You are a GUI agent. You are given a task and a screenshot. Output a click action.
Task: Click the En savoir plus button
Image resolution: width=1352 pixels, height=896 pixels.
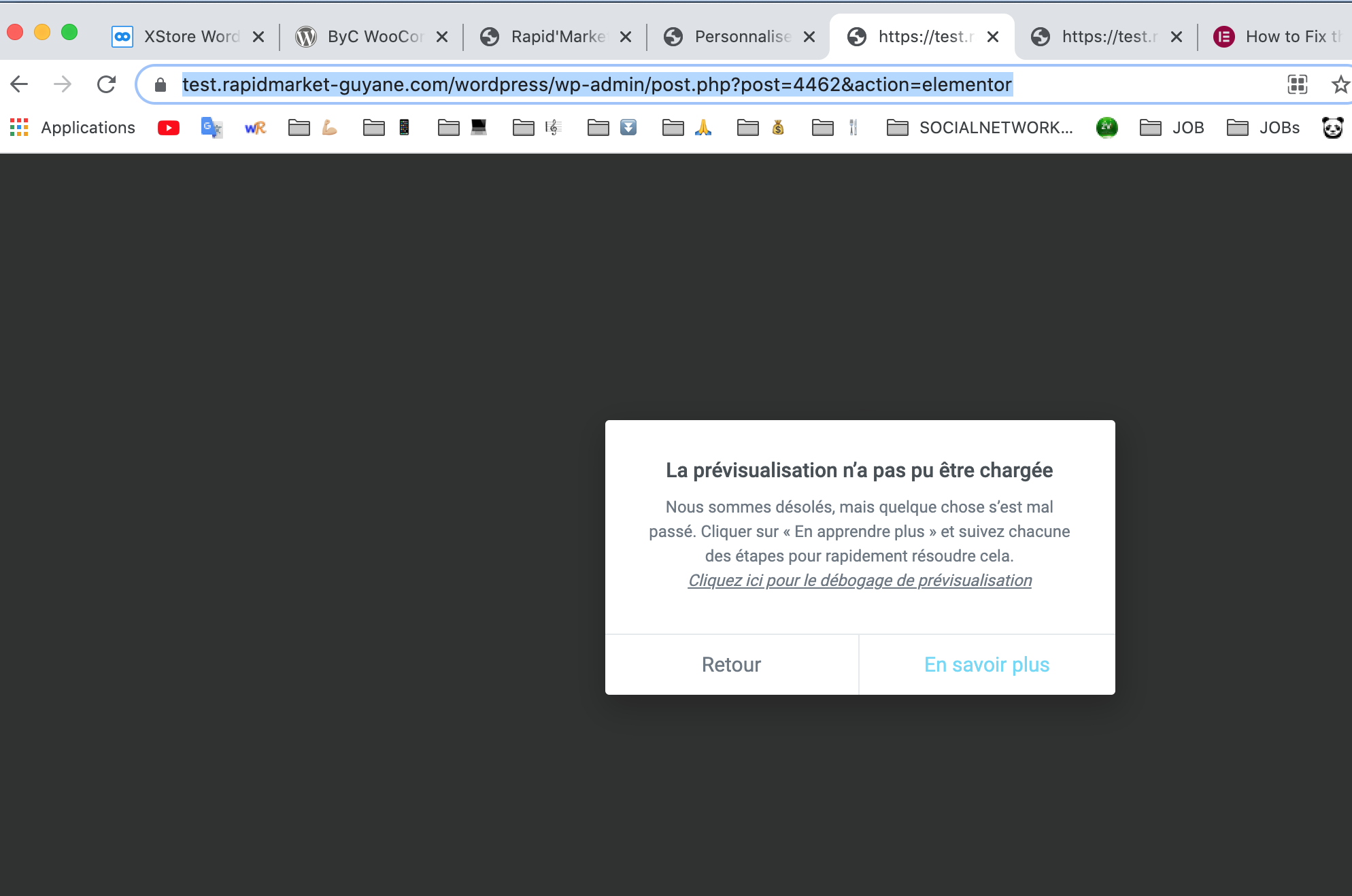point(987,665)
